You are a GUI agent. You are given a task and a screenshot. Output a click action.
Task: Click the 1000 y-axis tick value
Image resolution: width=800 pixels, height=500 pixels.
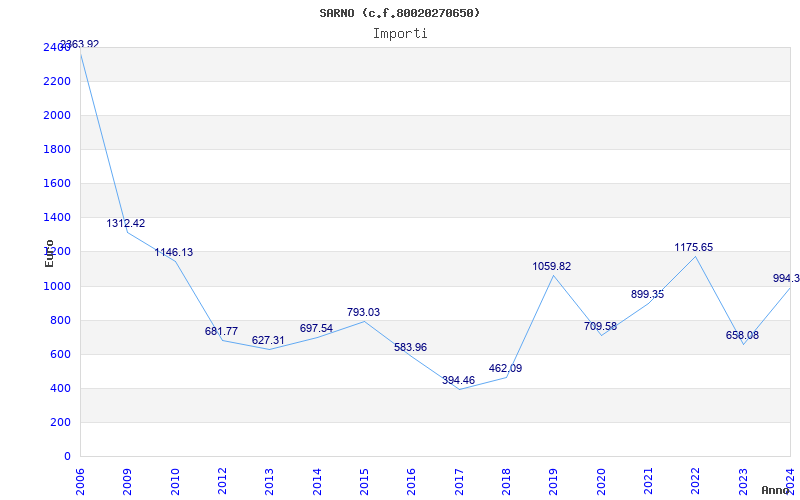click(x=57, y=286)
